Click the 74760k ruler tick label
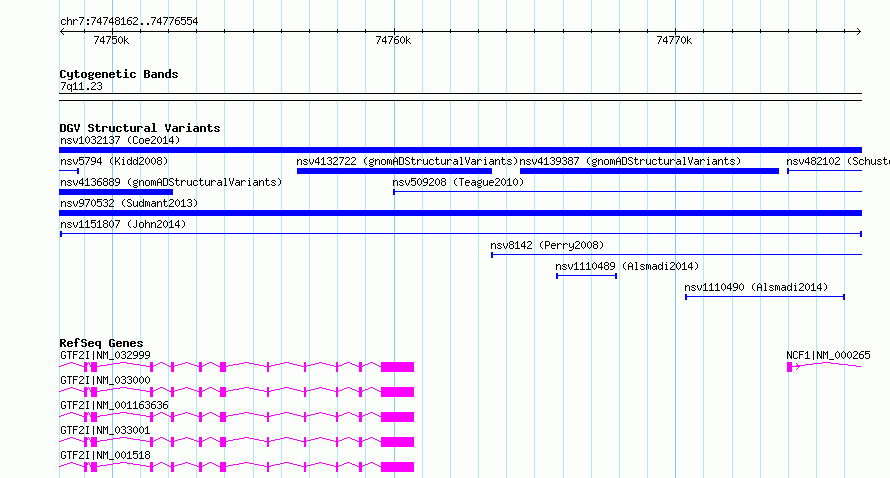This screenshot has height=478, width=890. point(393,40)
